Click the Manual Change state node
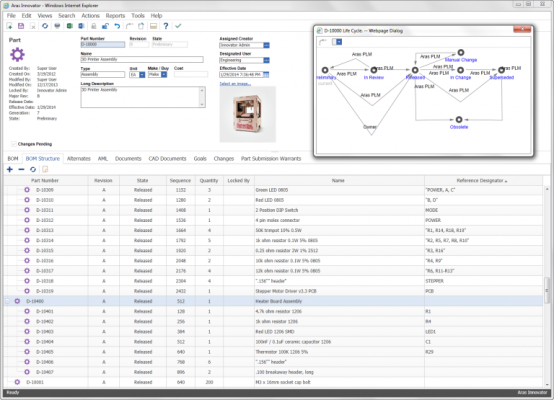554x400 pixels. [461, 53]
